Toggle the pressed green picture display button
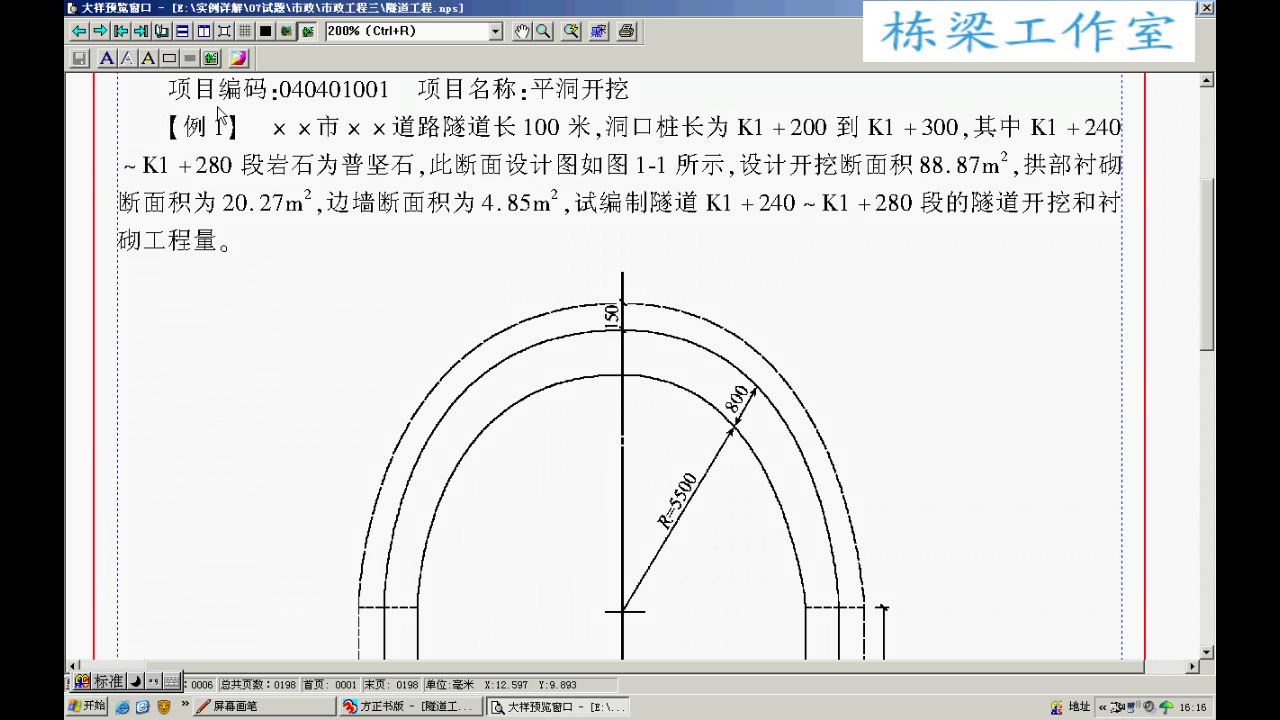The height and width of the screenshot is (720, 1280). 307,31
